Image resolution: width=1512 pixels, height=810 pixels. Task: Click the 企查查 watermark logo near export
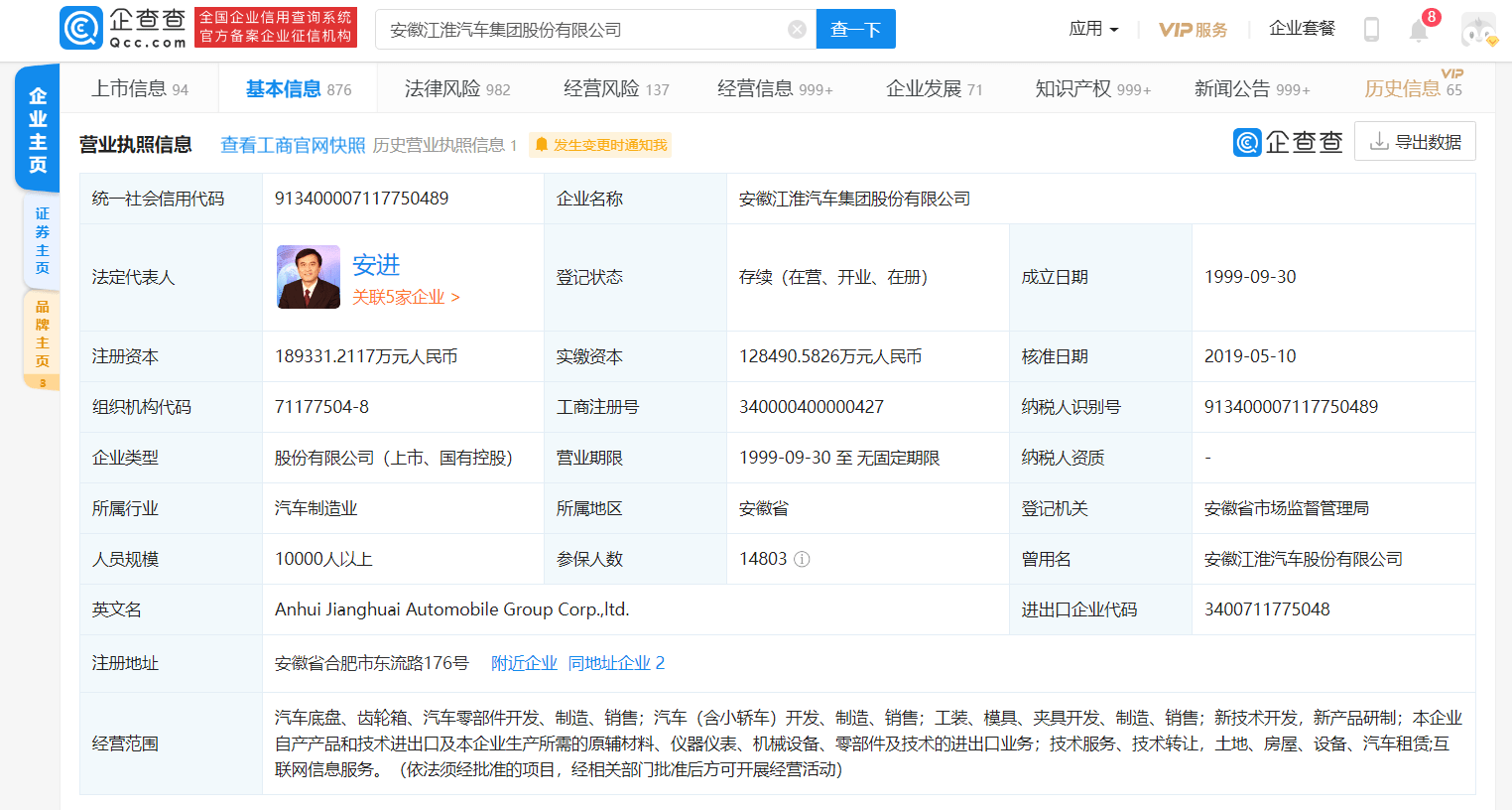(1288, 142)
